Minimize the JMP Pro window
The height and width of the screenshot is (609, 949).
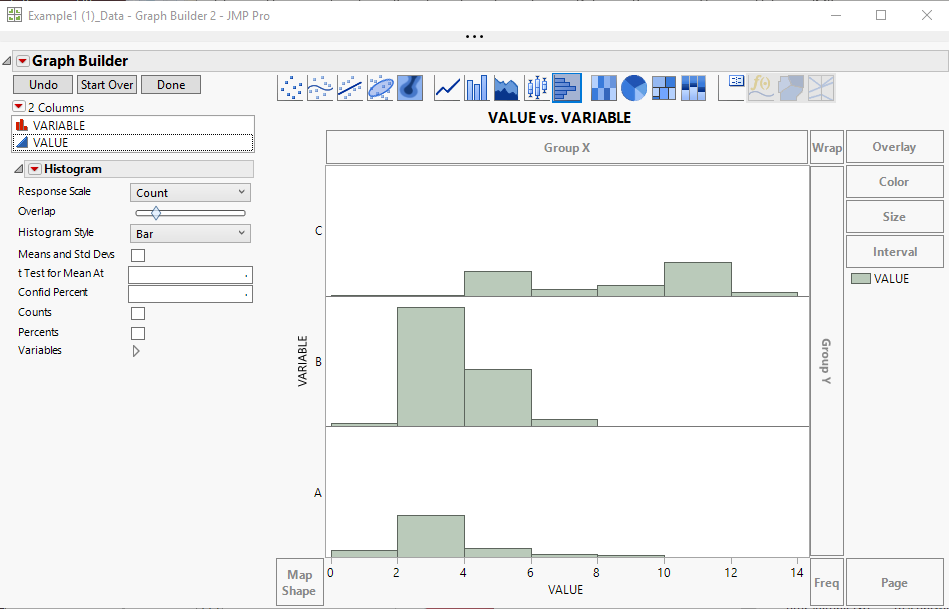point(836,15)
